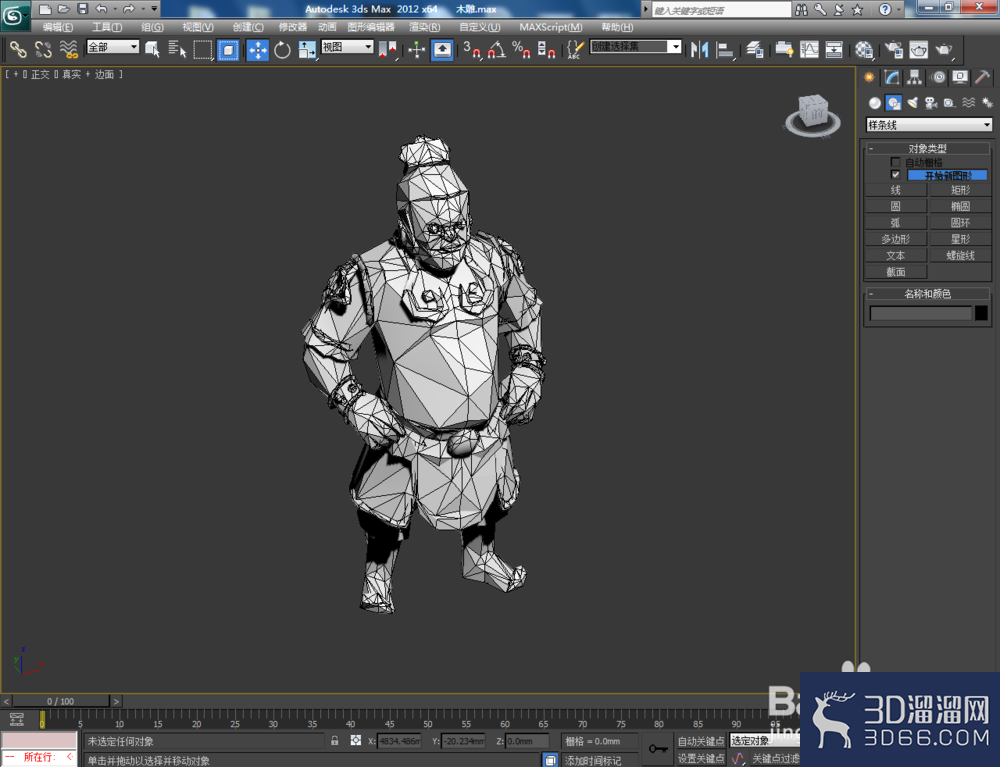Click the 文本 text shape button
The width and height of the screenshot is (1000, 767).
pos(895,256)
